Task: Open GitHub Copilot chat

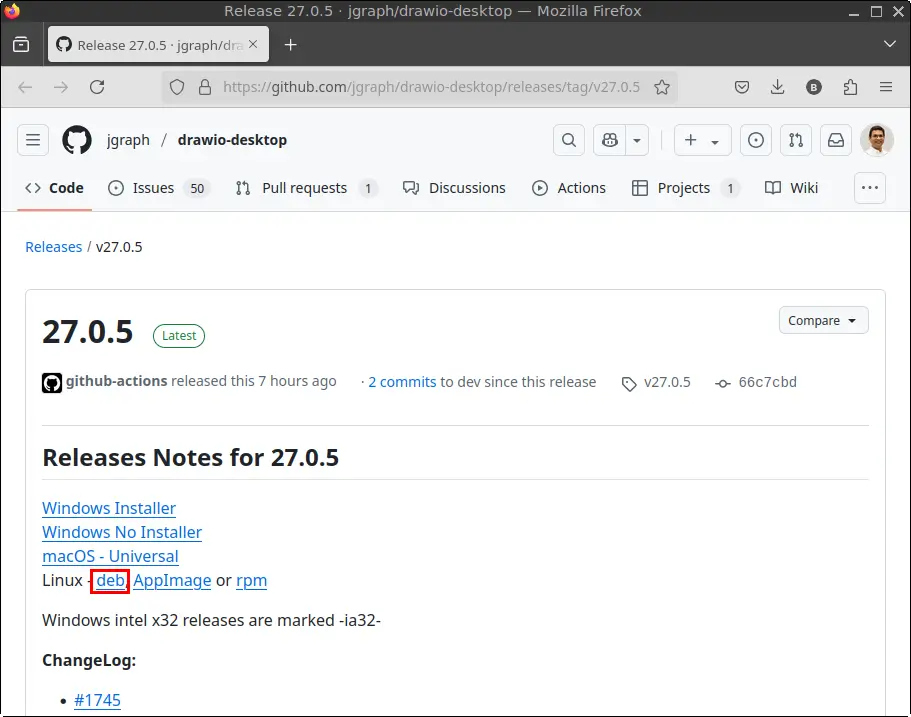Action: [x=609, y=140]
